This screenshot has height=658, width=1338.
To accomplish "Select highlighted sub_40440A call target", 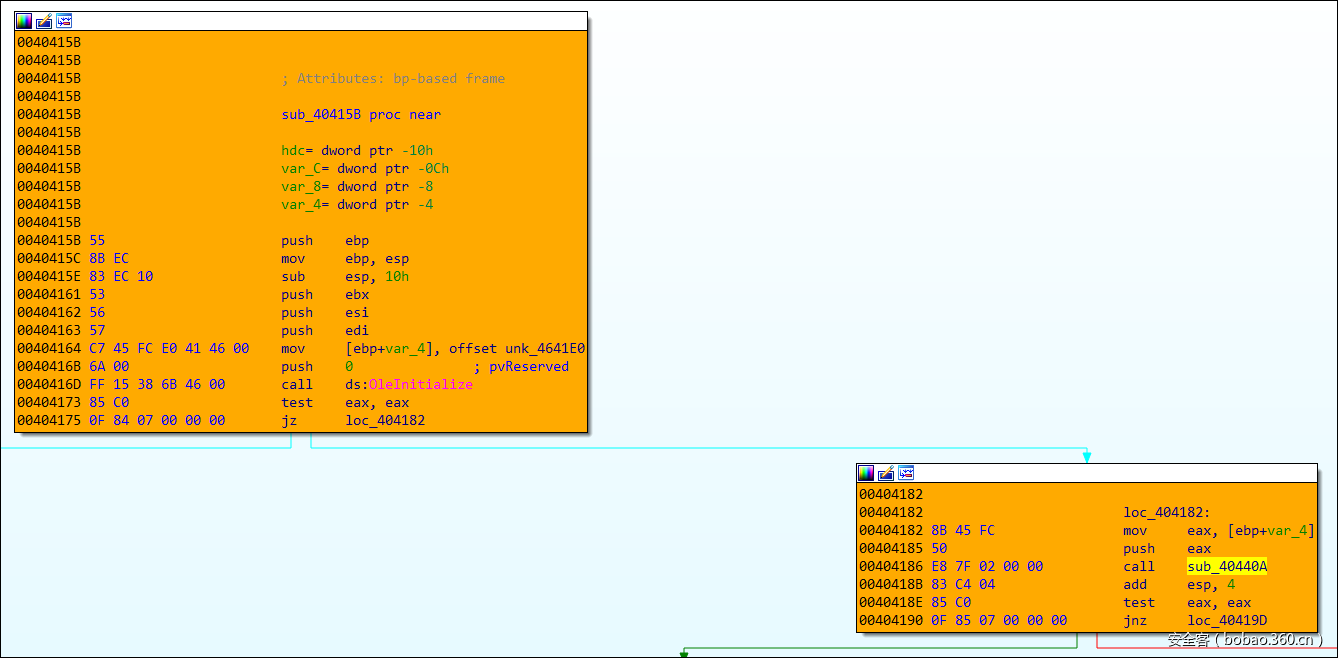I will pos(1227,567).
